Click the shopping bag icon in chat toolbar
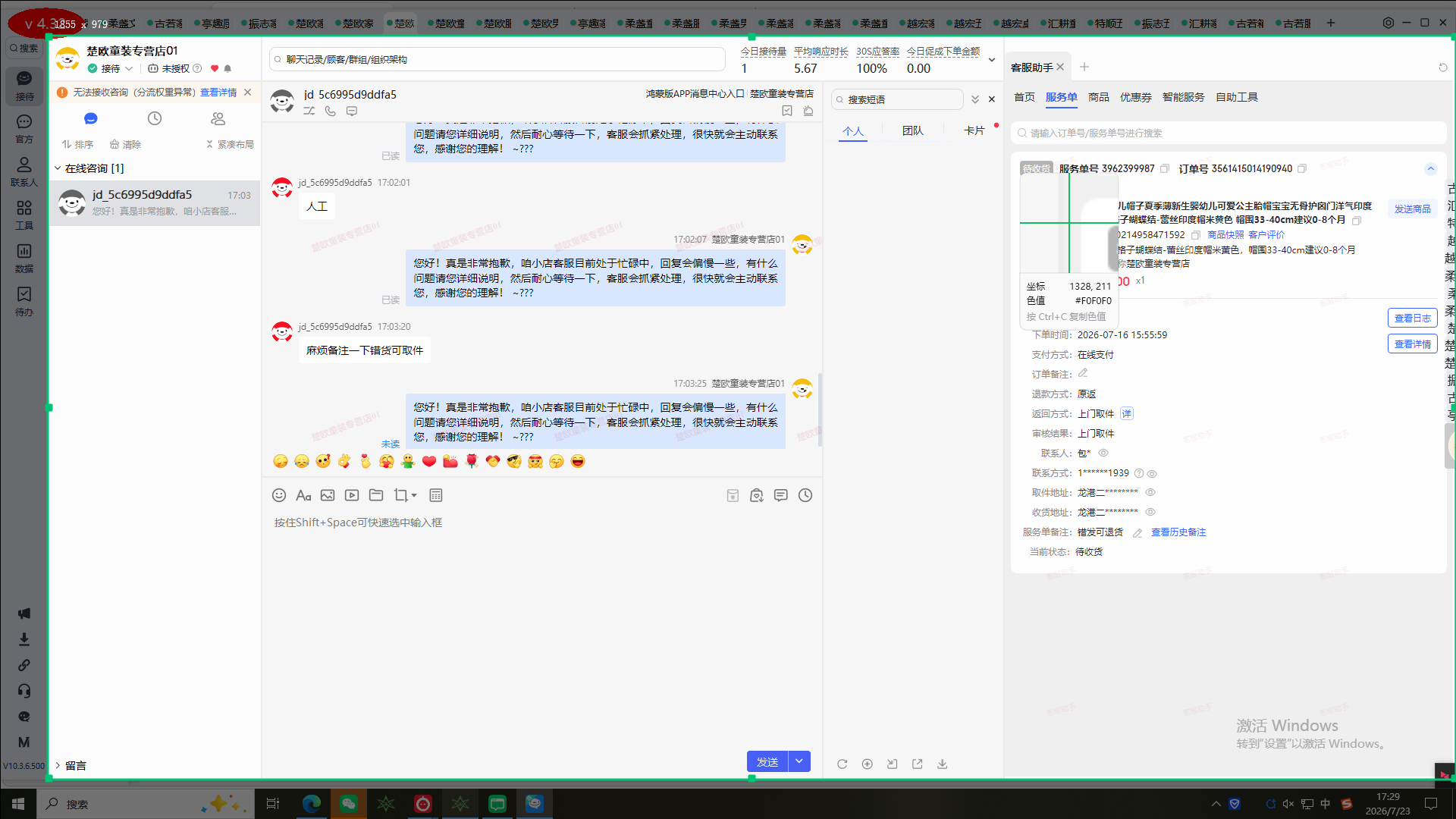Viewport: 1456px width, 819px height. coord(757,495)
